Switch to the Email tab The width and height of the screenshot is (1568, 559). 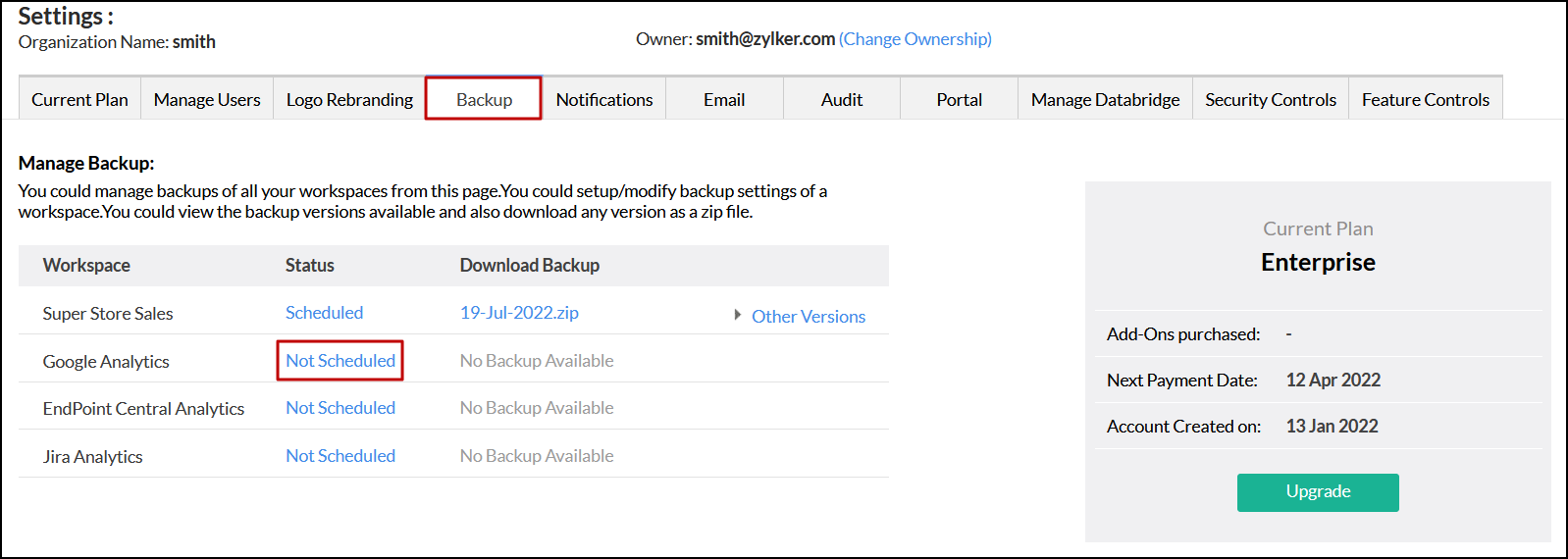tap(724, 99)
